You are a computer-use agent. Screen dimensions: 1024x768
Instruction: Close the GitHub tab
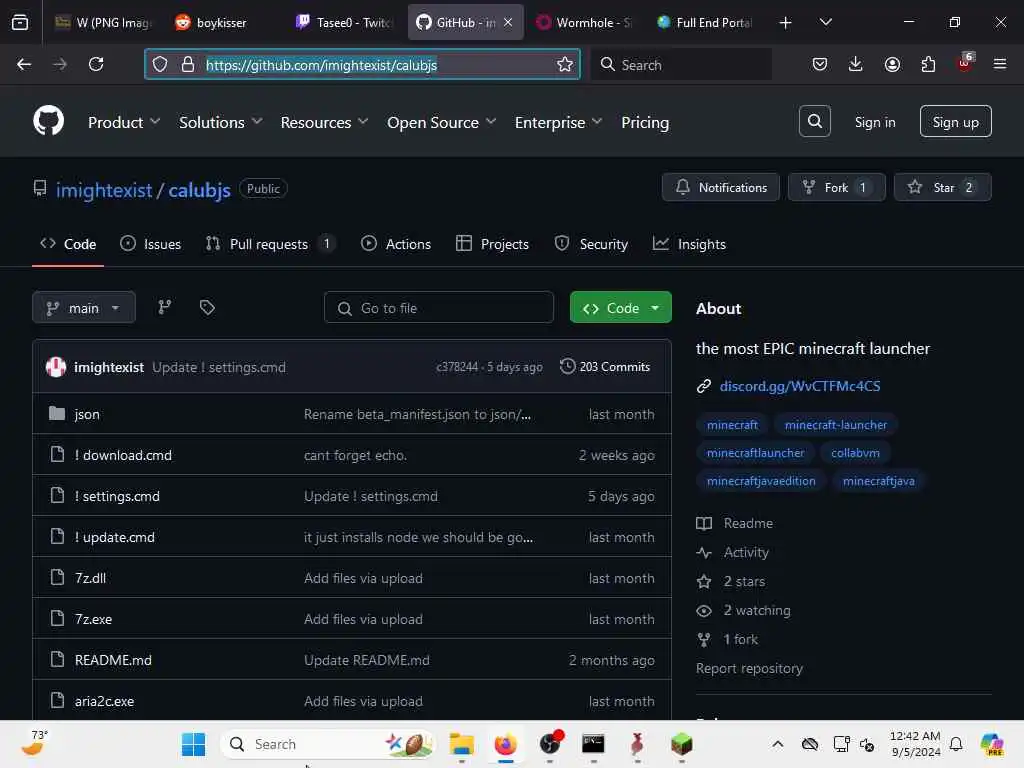(x=508, y=22)
